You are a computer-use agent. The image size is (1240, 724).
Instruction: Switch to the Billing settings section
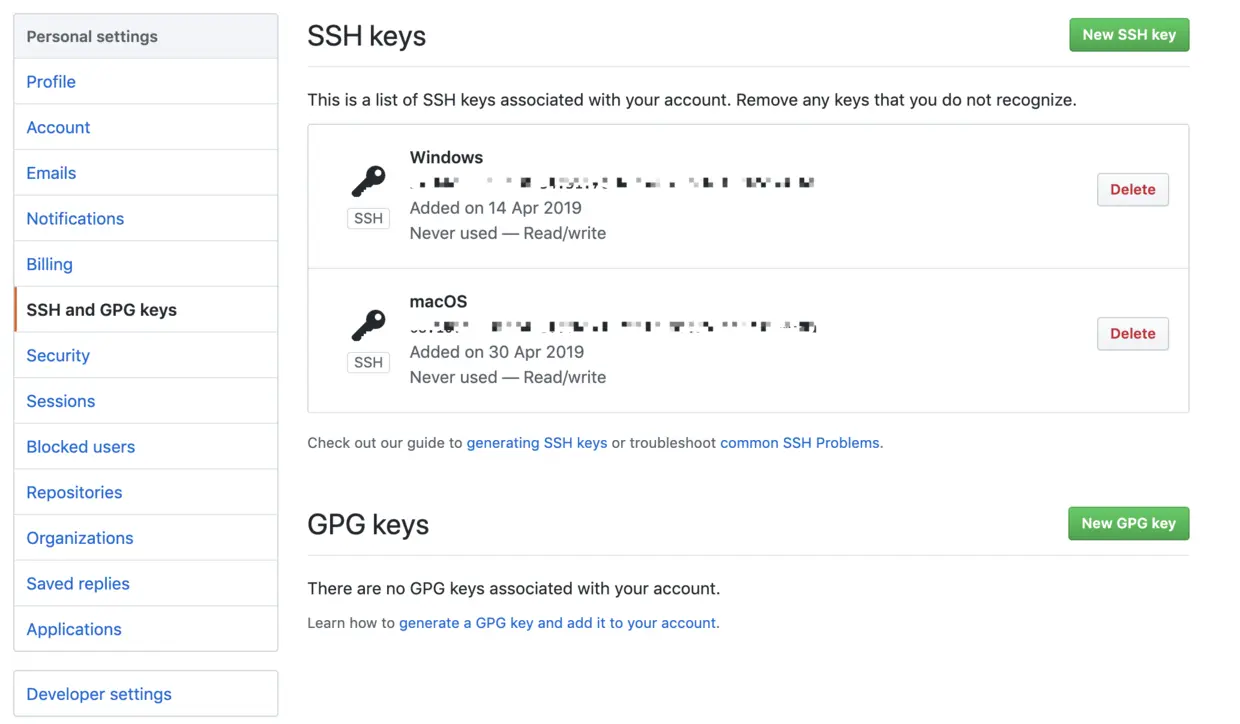(49, 263)
